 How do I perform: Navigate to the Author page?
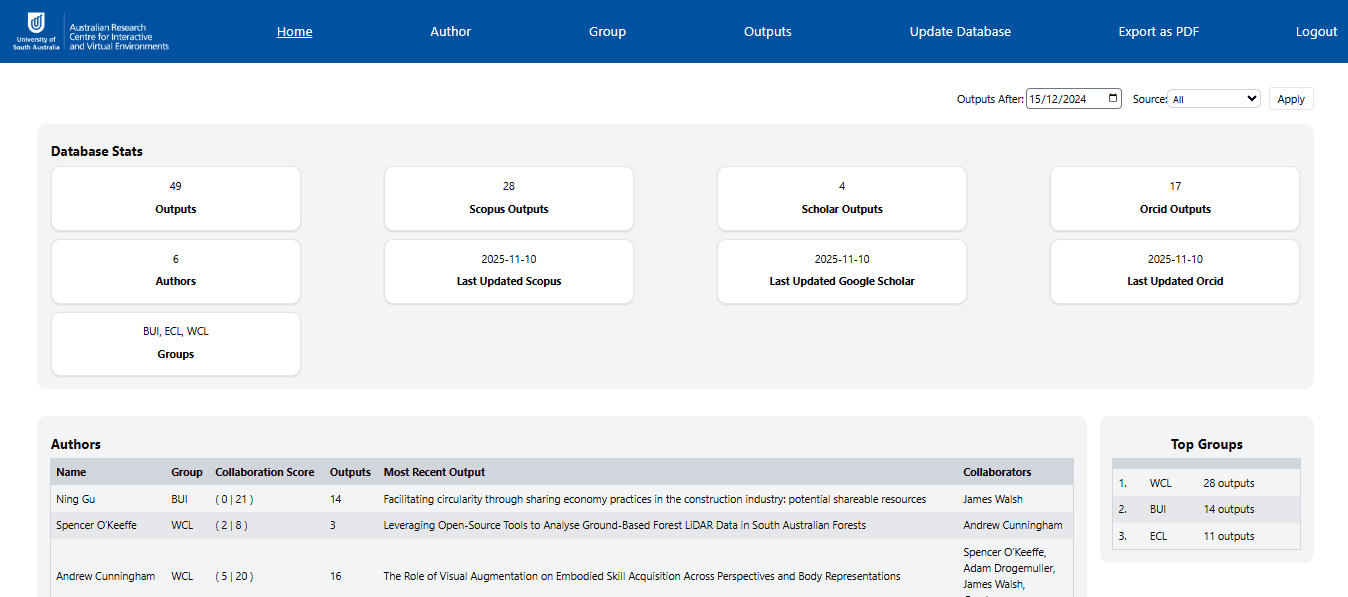[450, 31]
